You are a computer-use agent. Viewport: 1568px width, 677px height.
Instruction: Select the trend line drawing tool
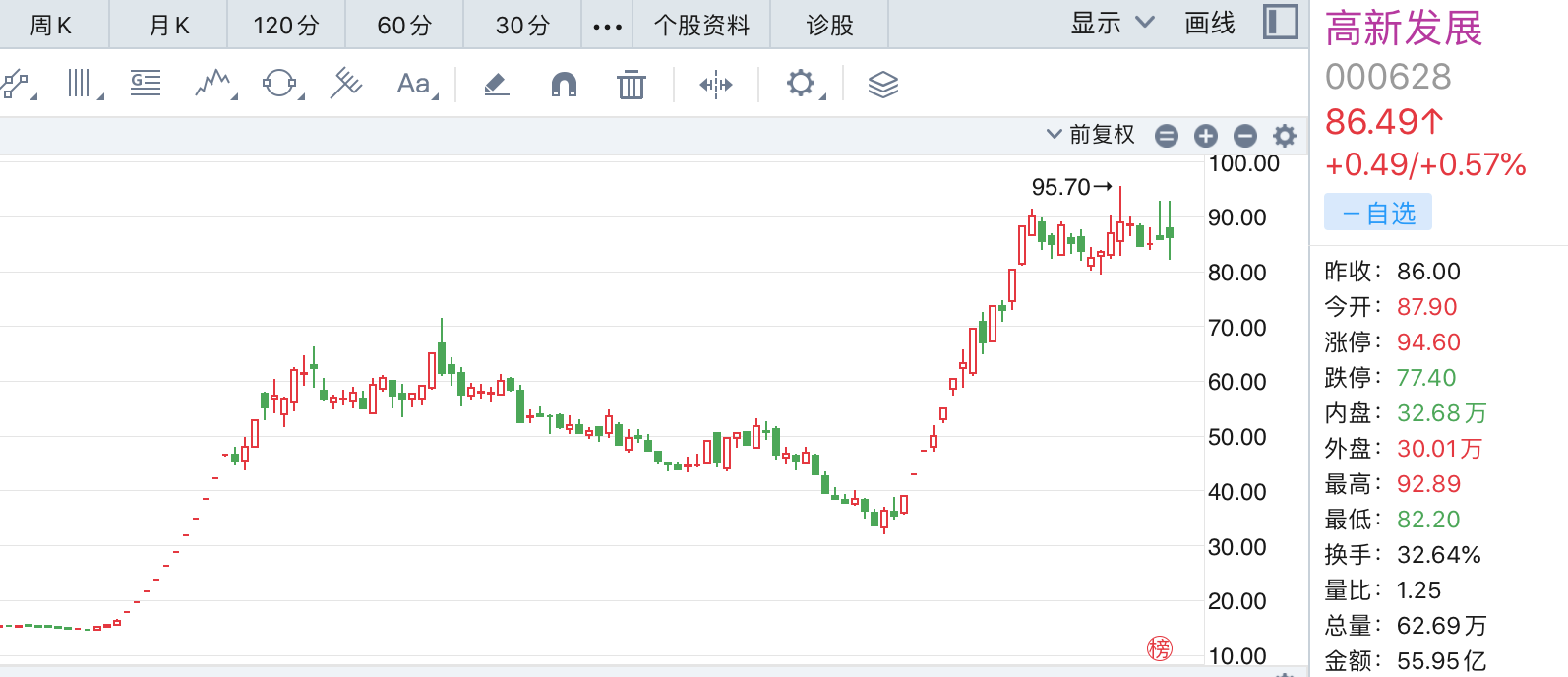(x=16, y=84)
